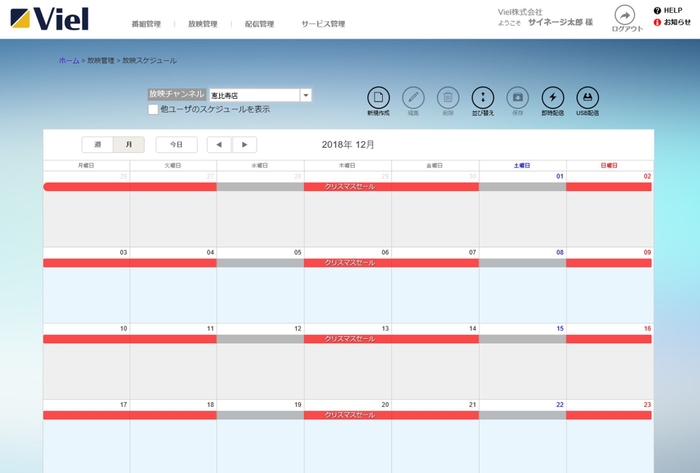Click the USB配信 icon
The width and height of the screenshot is (700, 473).
click(x=587, y=98)
